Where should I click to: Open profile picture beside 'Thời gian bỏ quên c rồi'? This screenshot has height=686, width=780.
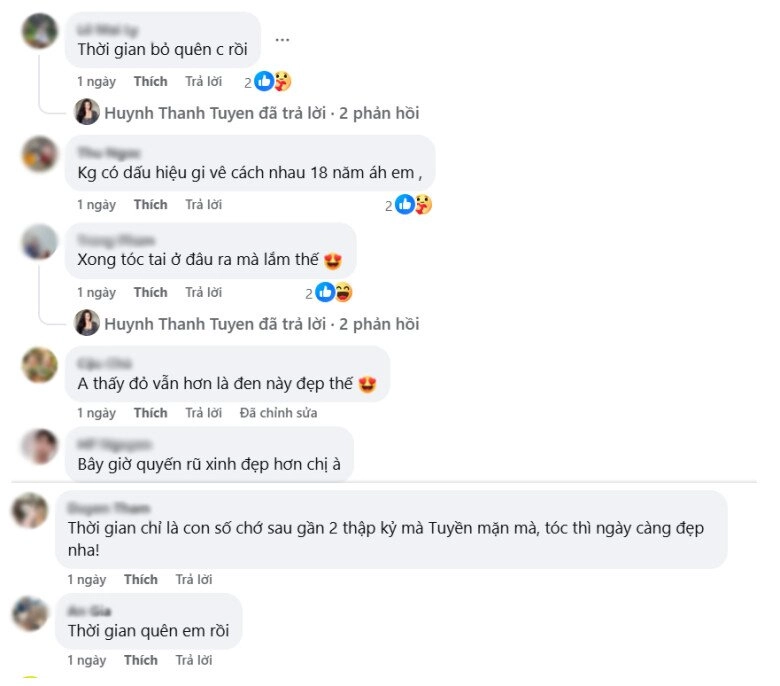pyautogui.click(x=40, y=31)
